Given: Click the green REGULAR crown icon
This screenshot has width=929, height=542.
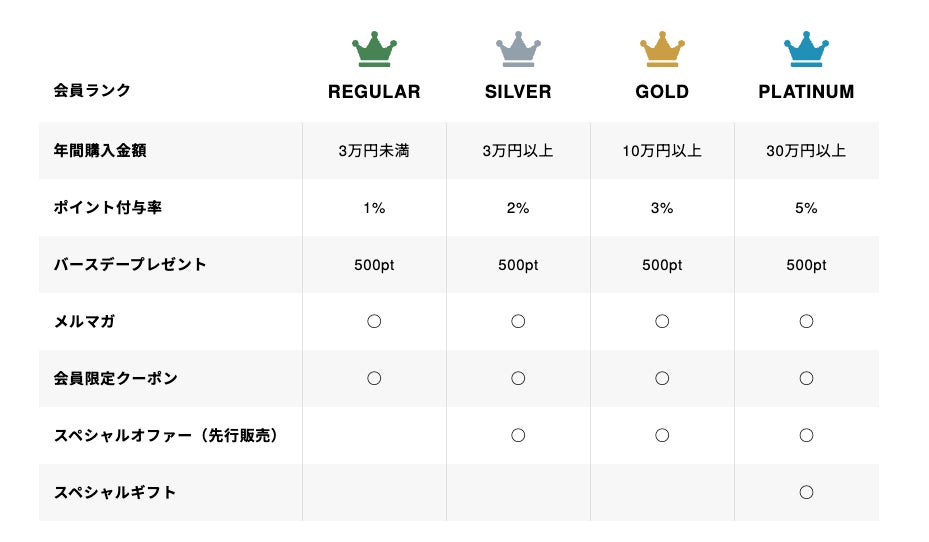Looking at the screenshot, I should click(374, 51).
